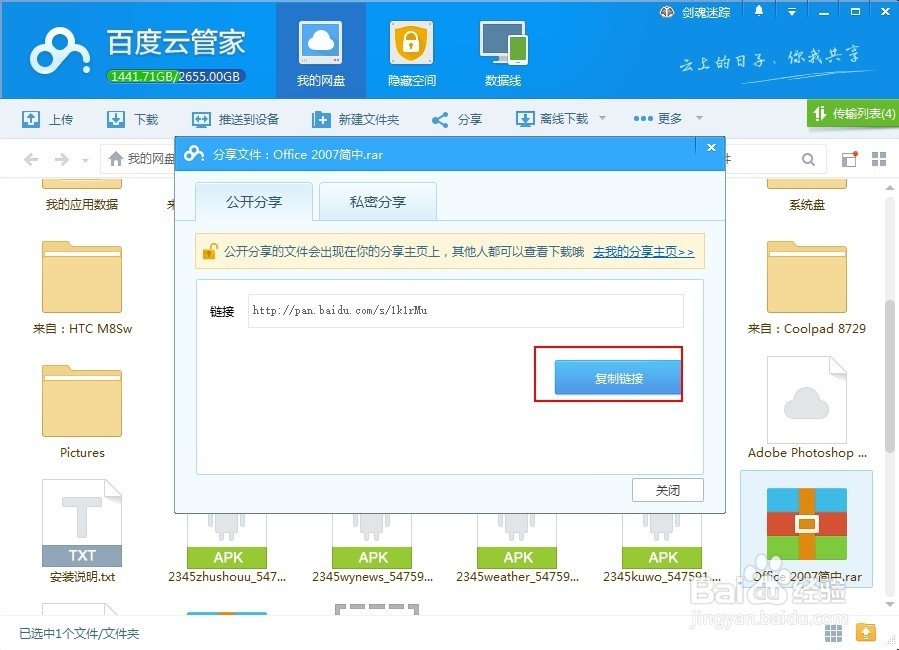899x650 pixels.
Task: Click the 分享 share toolbar button
Action: tap(457, 119)
